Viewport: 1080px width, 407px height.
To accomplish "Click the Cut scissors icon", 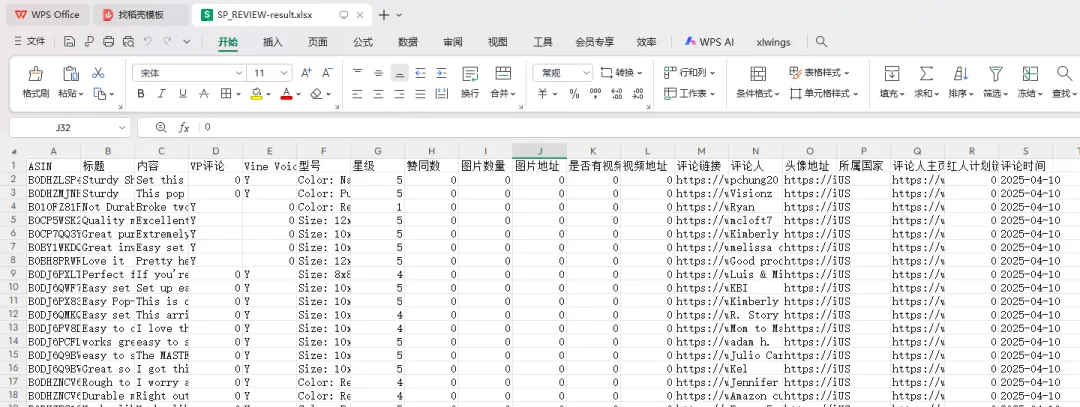I will [x=98, y=73].
